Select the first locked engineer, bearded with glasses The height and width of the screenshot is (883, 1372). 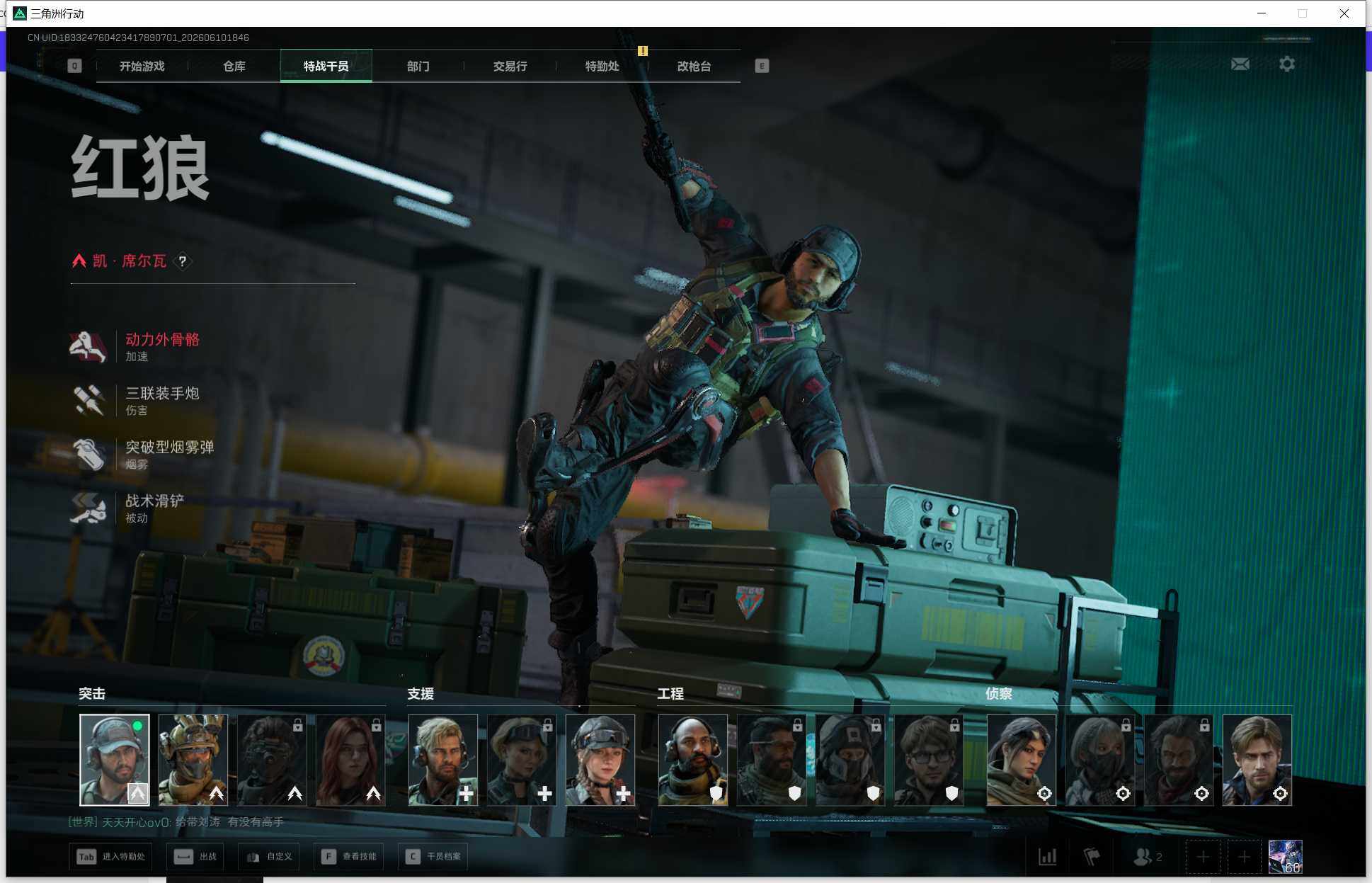(772, 760)
